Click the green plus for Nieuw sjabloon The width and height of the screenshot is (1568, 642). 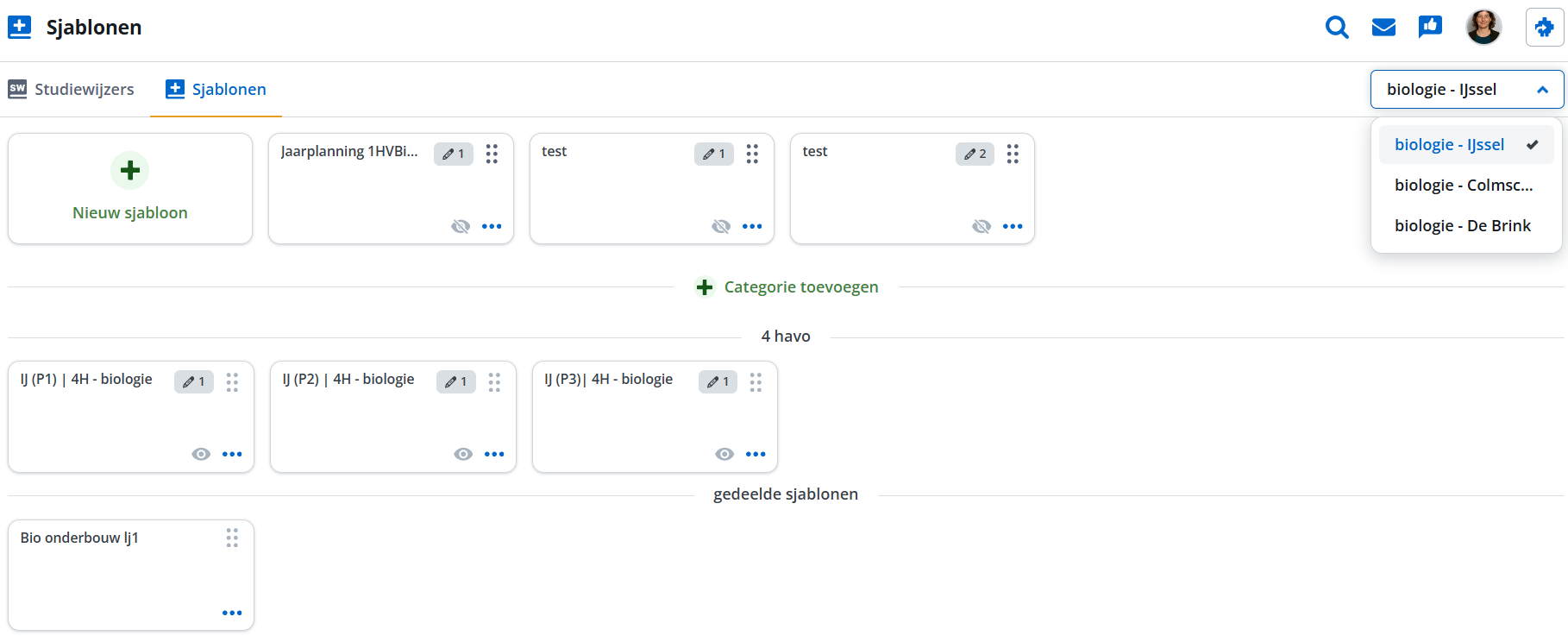(130, 171)
